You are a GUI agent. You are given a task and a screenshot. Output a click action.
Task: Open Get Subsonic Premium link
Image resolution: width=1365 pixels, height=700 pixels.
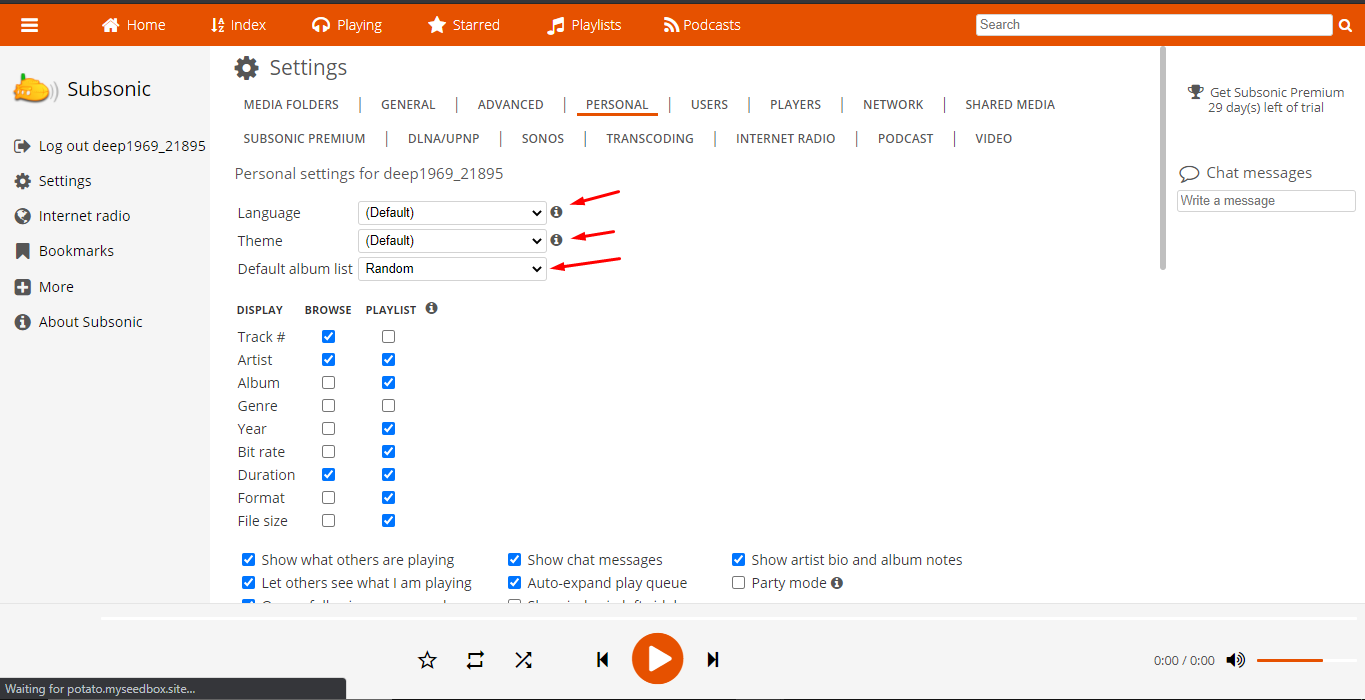(x=1276, y=92)
